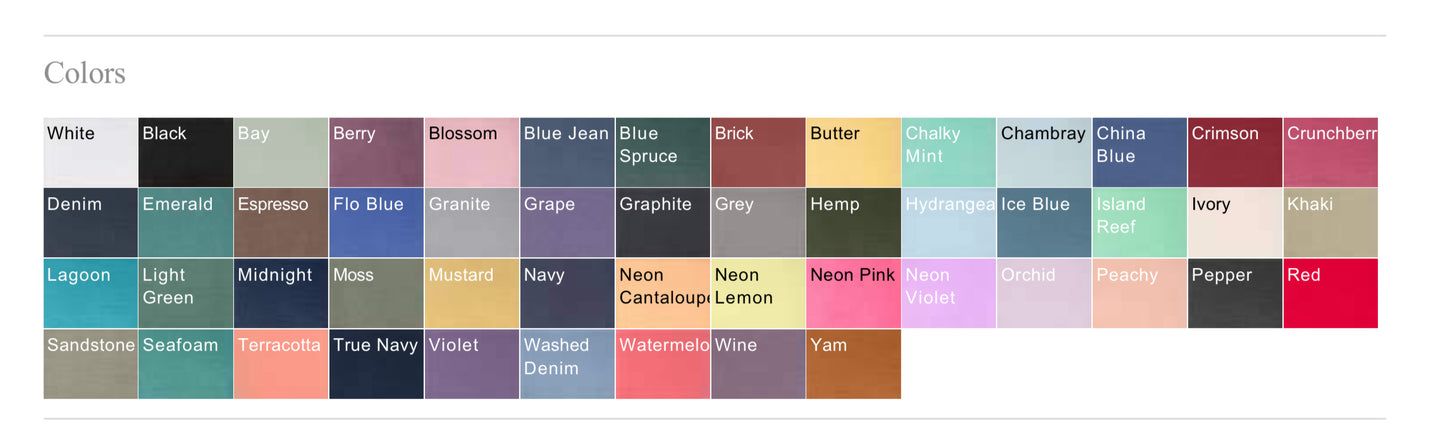This screenshot has width=1445, height=436.
Task: Select the Pepper color swatch
Action: click(x=1235, y=293)
